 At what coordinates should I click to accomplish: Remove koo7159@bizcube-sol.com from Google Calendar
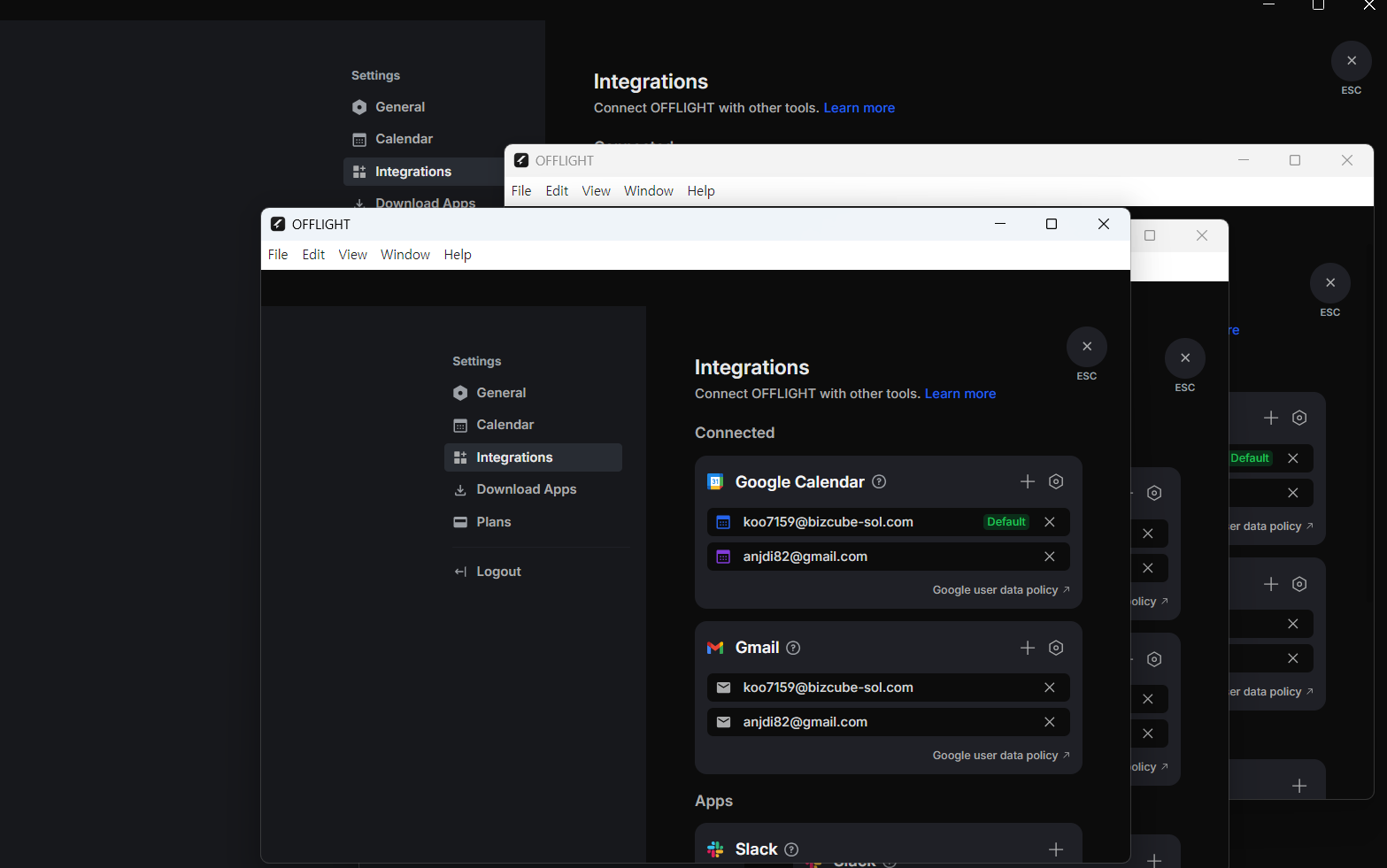click(1049, 522)
